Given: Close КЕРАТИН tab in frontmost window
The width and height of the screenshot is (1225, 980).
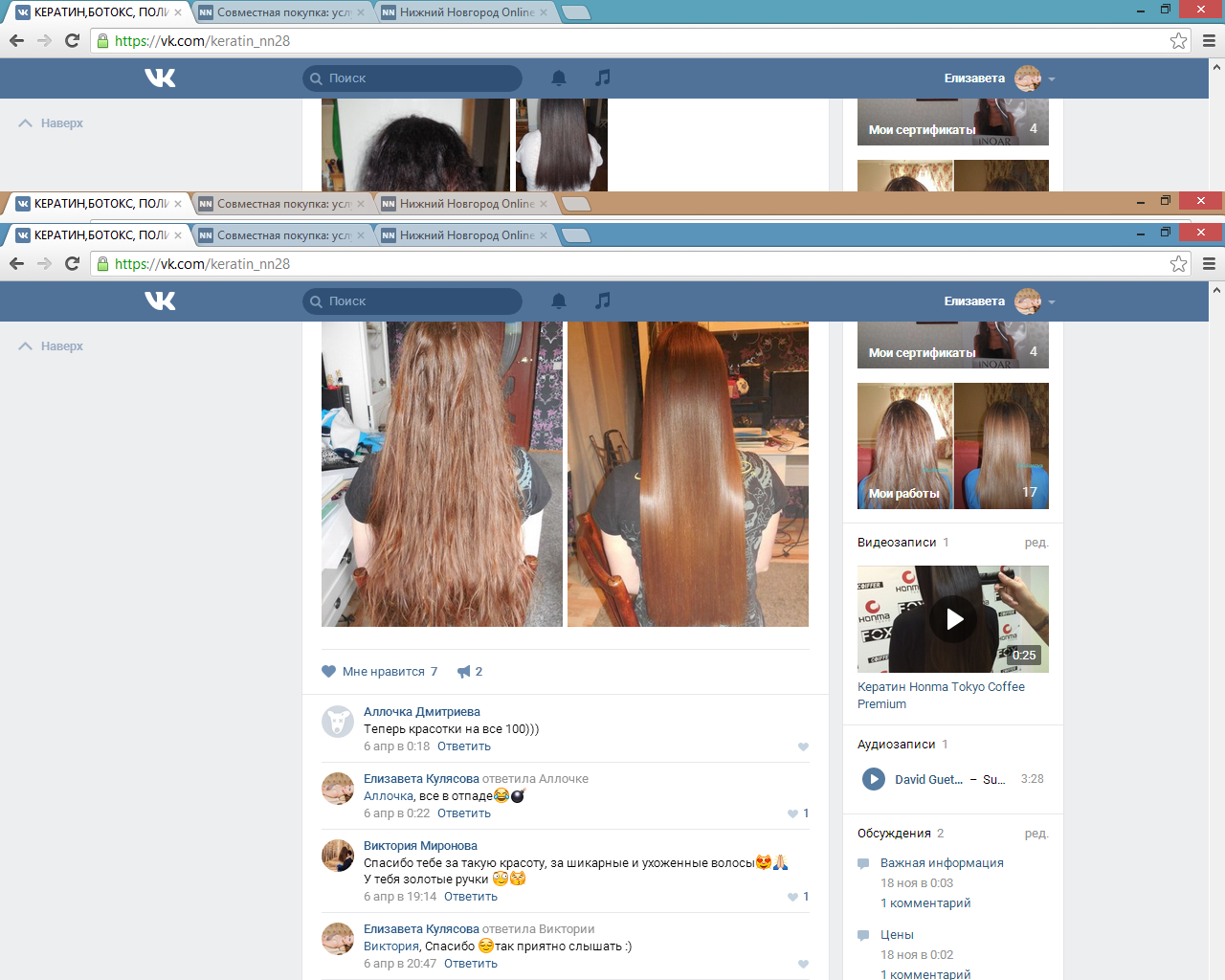Looking at the screenshot, I should click(178, 235).
